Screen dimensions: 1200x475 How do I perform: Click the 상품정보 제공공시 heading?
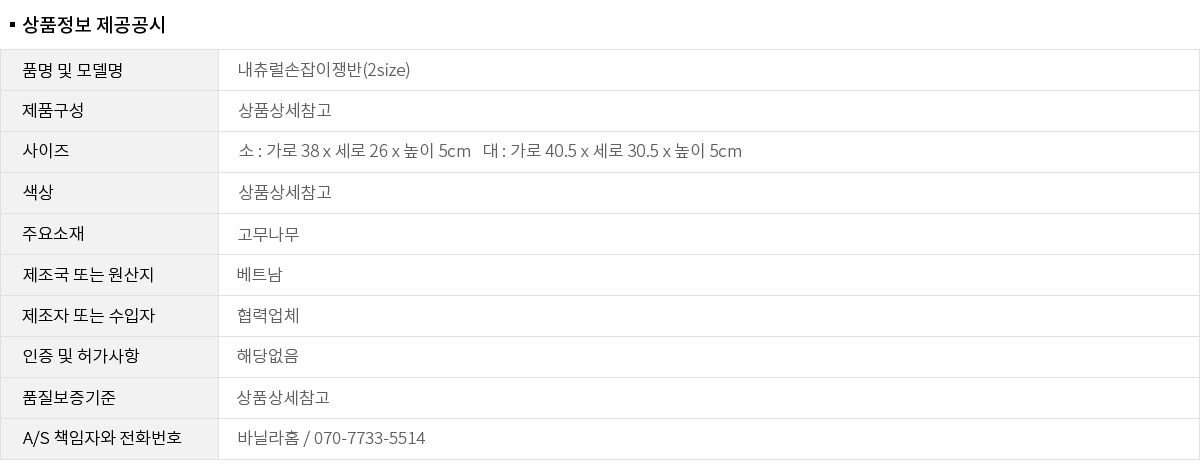tap(93, 25)
